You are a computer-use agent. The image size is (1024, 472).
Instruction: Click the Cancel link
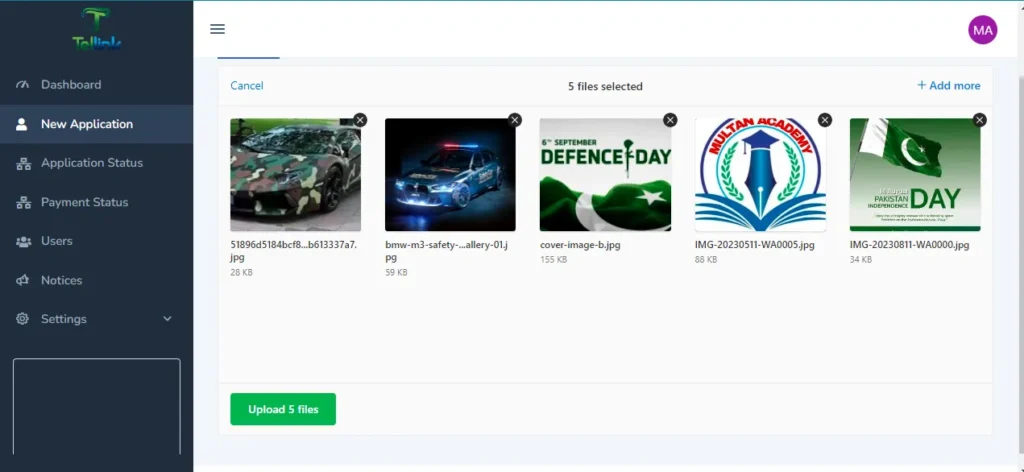pyautogui.click(x=247, y=86)
